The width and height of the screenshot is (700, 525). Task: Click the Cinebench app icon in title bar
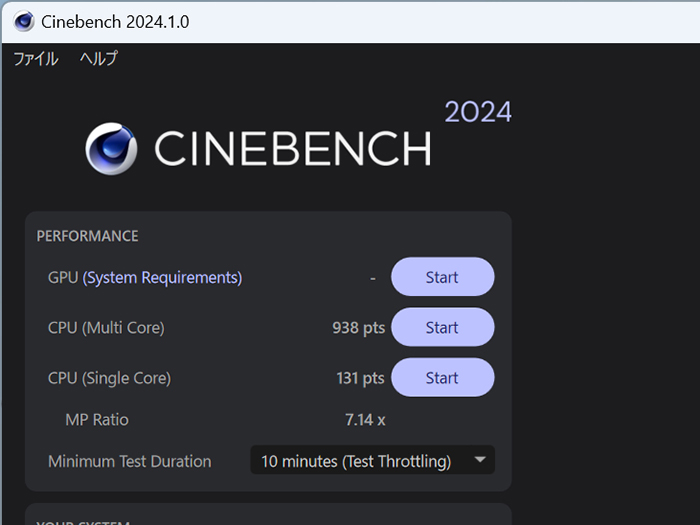[x=23, y=21]
